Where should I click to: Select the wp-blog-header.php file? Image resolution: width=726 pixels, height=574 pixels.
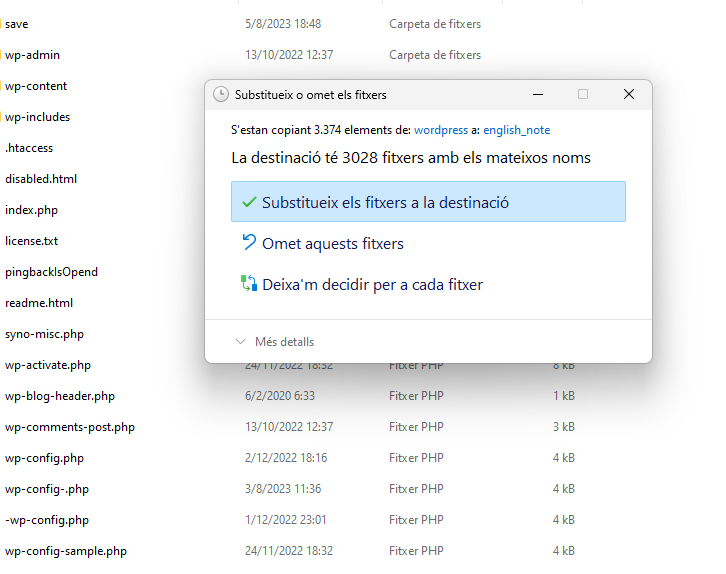pyautogui.click(x=59, y=396)
